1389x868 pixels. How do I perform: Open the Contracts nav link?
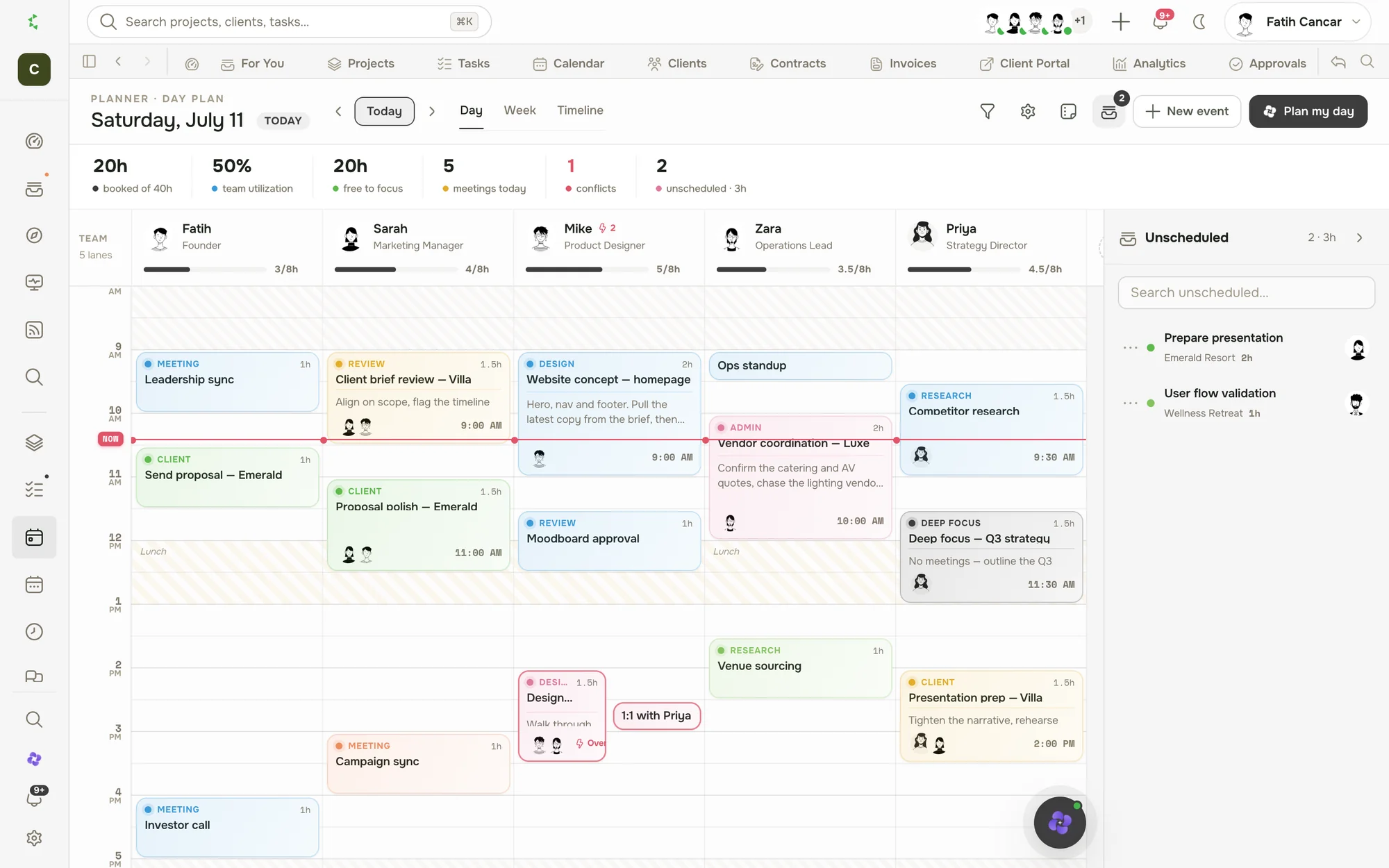(788, 64)
